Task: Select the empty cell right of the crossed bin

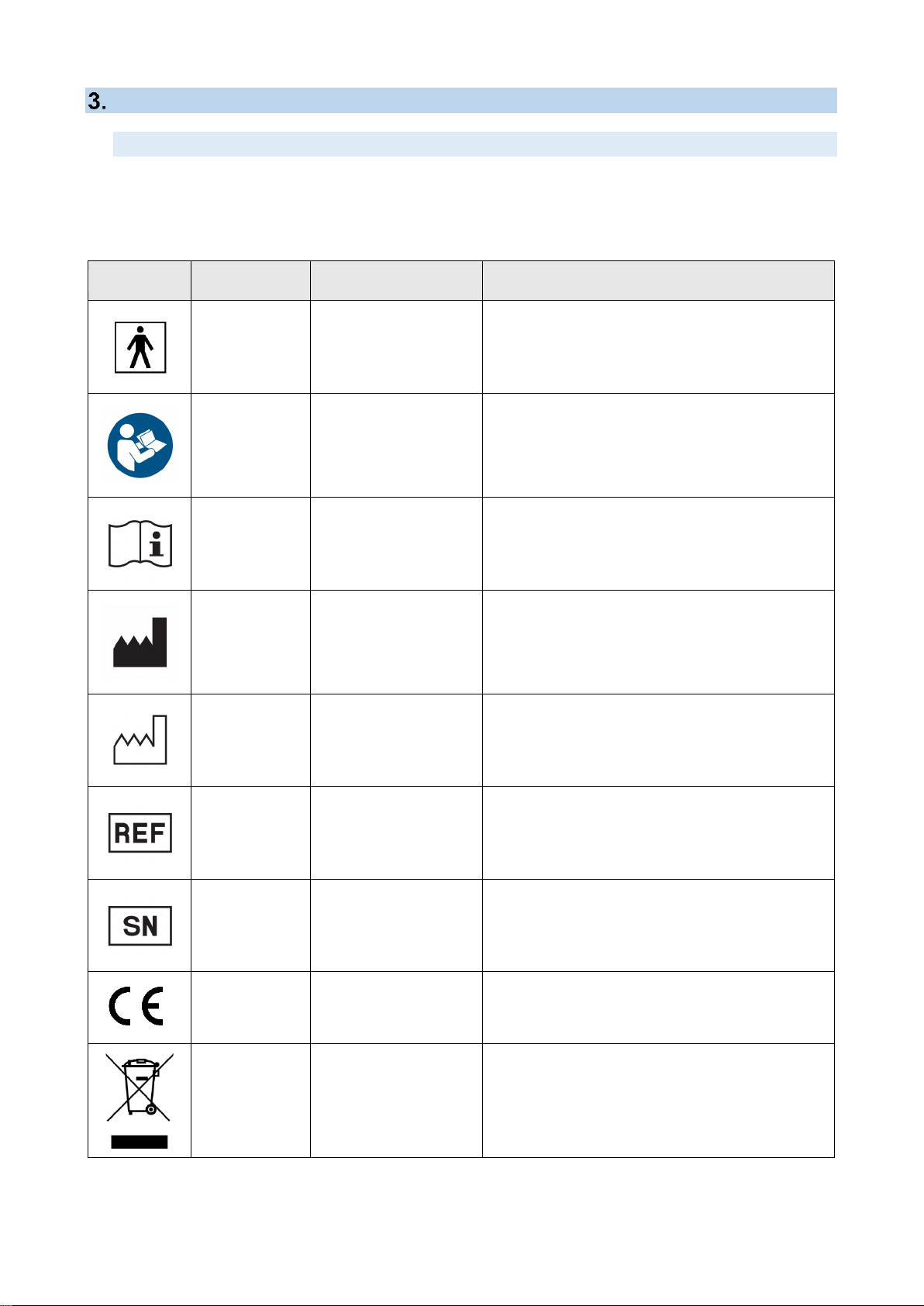Action: click(250, 1101)
